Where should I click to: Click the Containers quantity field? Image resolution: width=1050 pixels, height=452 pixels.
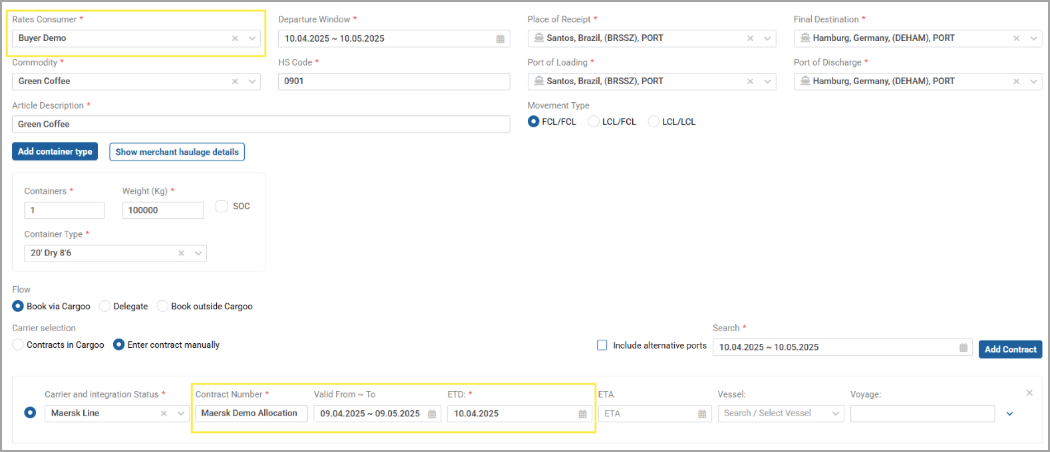(64, 210)
